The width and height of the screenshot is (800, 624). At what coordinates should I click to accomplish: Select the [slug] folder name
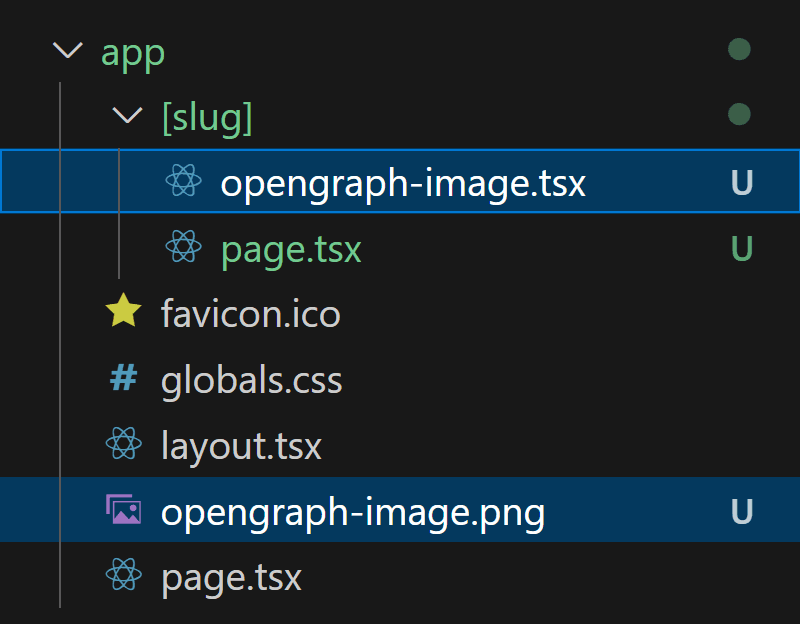point(207,117)
